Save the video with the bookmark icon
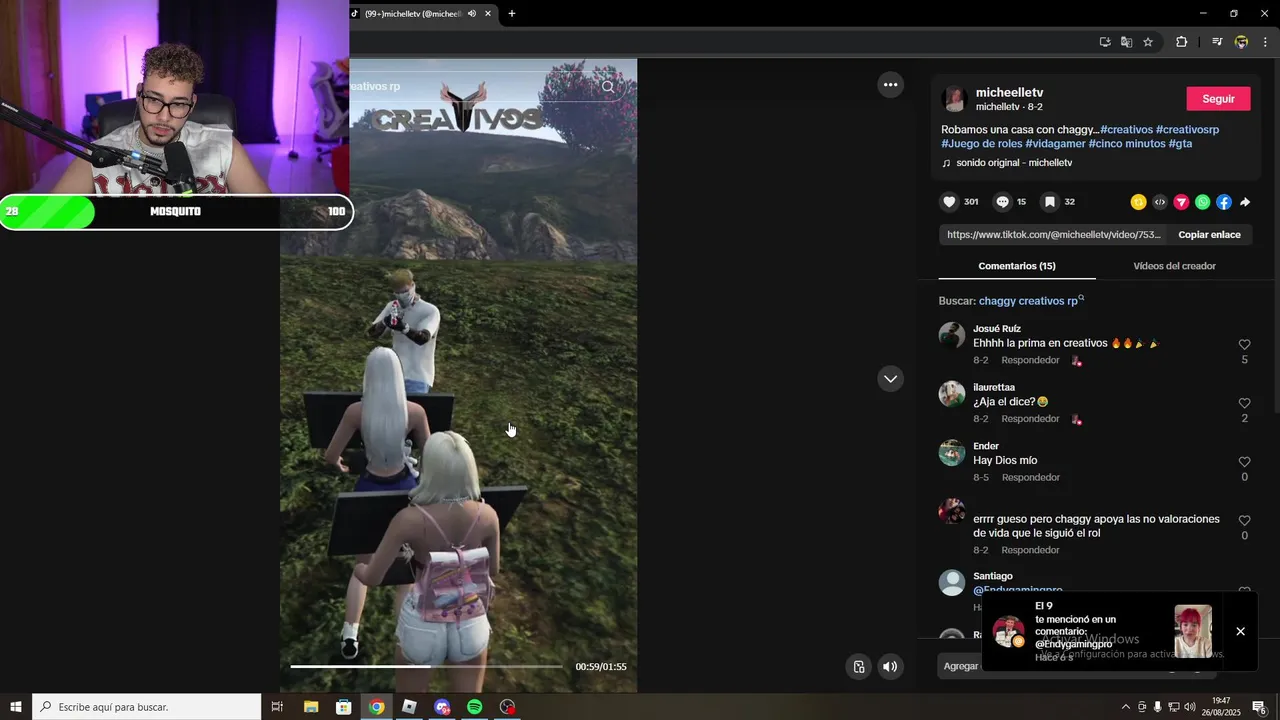Image resolution: width=1280 pixels, height=720 pixels. click(1050, 202)
